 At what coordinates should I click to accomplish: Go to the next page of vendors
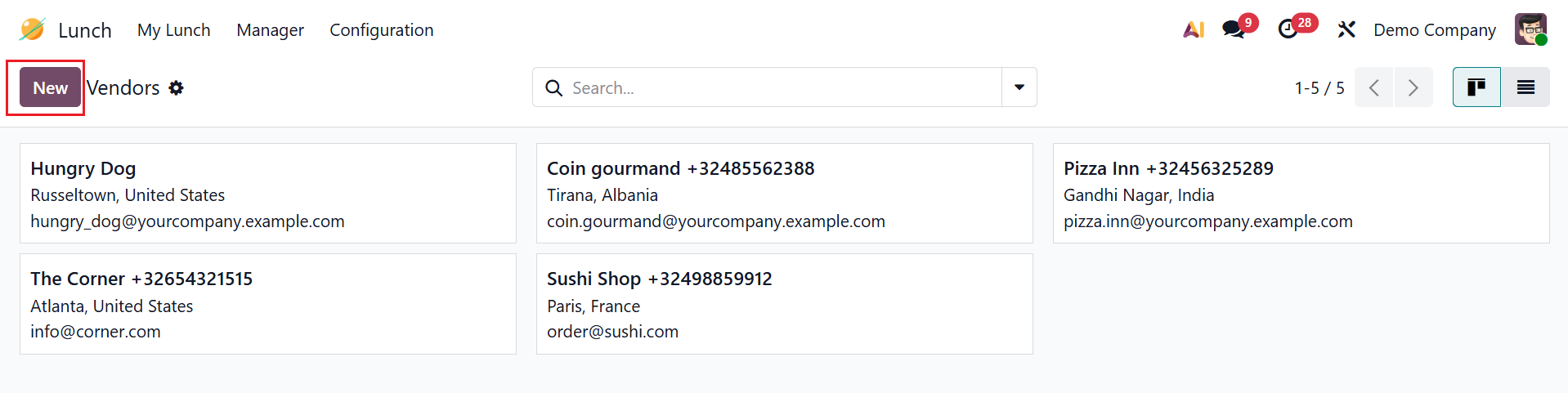1413,87
